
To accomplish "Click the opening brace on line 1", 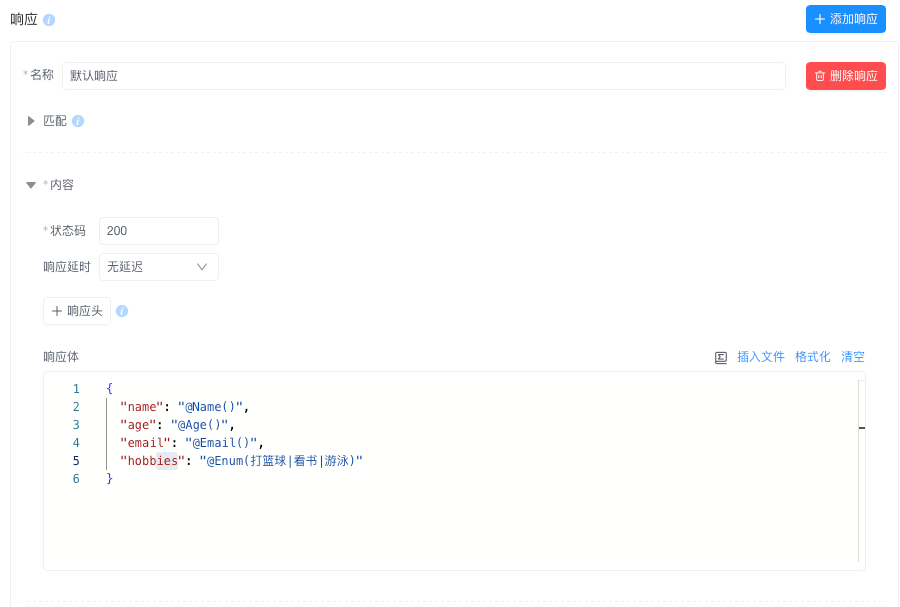I will point(110,388).
